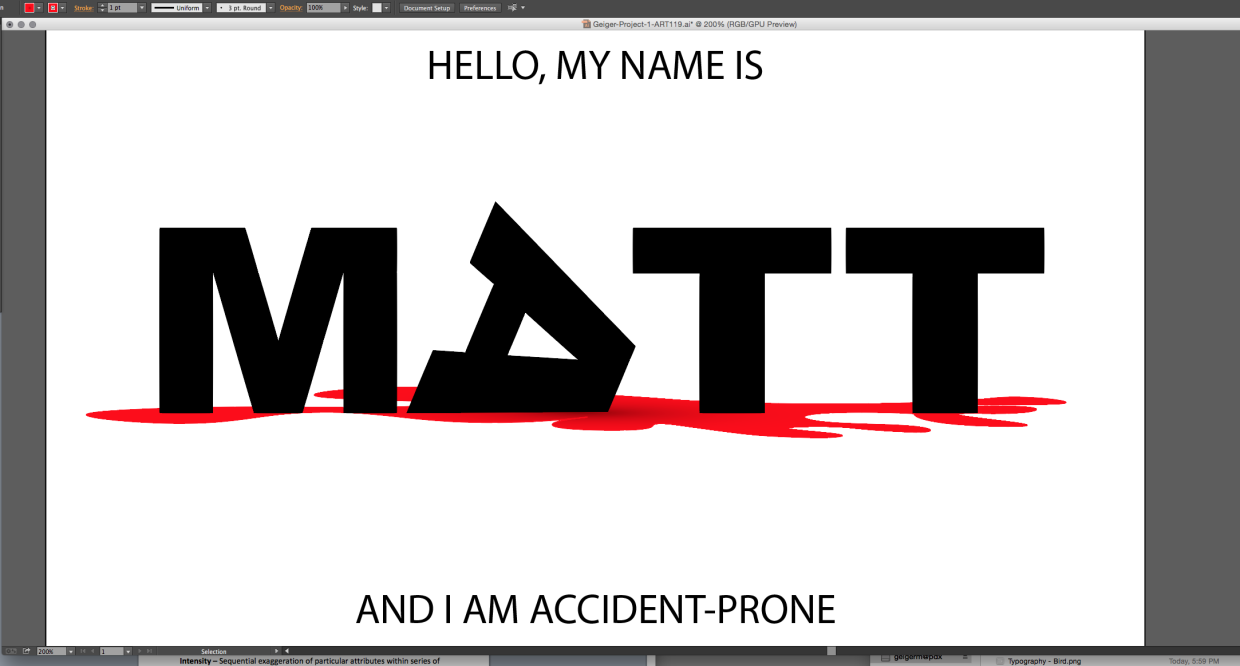Click the 200% zoom level field
Image resolution: width=1240 pixels, height=666 pixels.
click(51, 651)
